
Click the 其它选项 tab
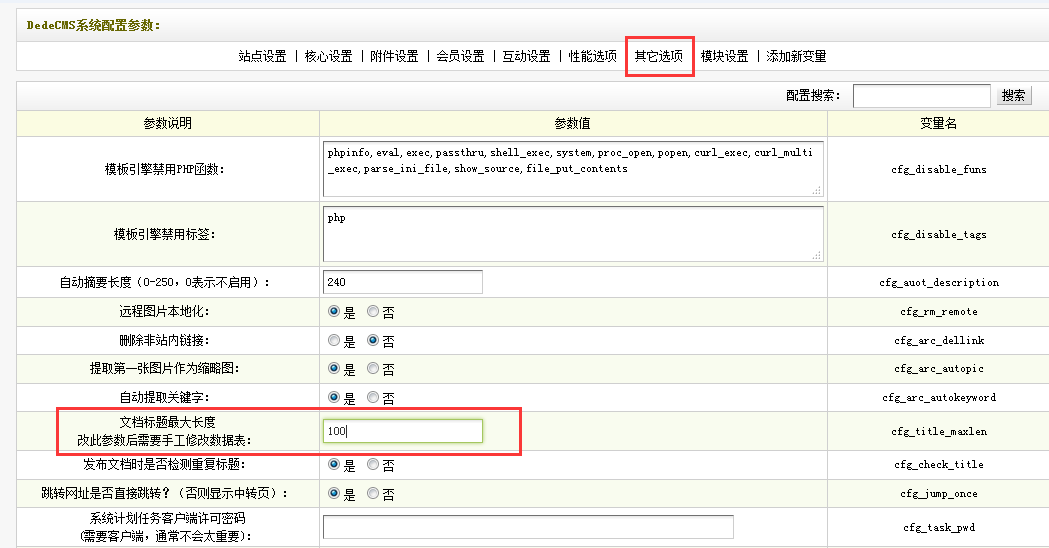(x=659, y=57)
